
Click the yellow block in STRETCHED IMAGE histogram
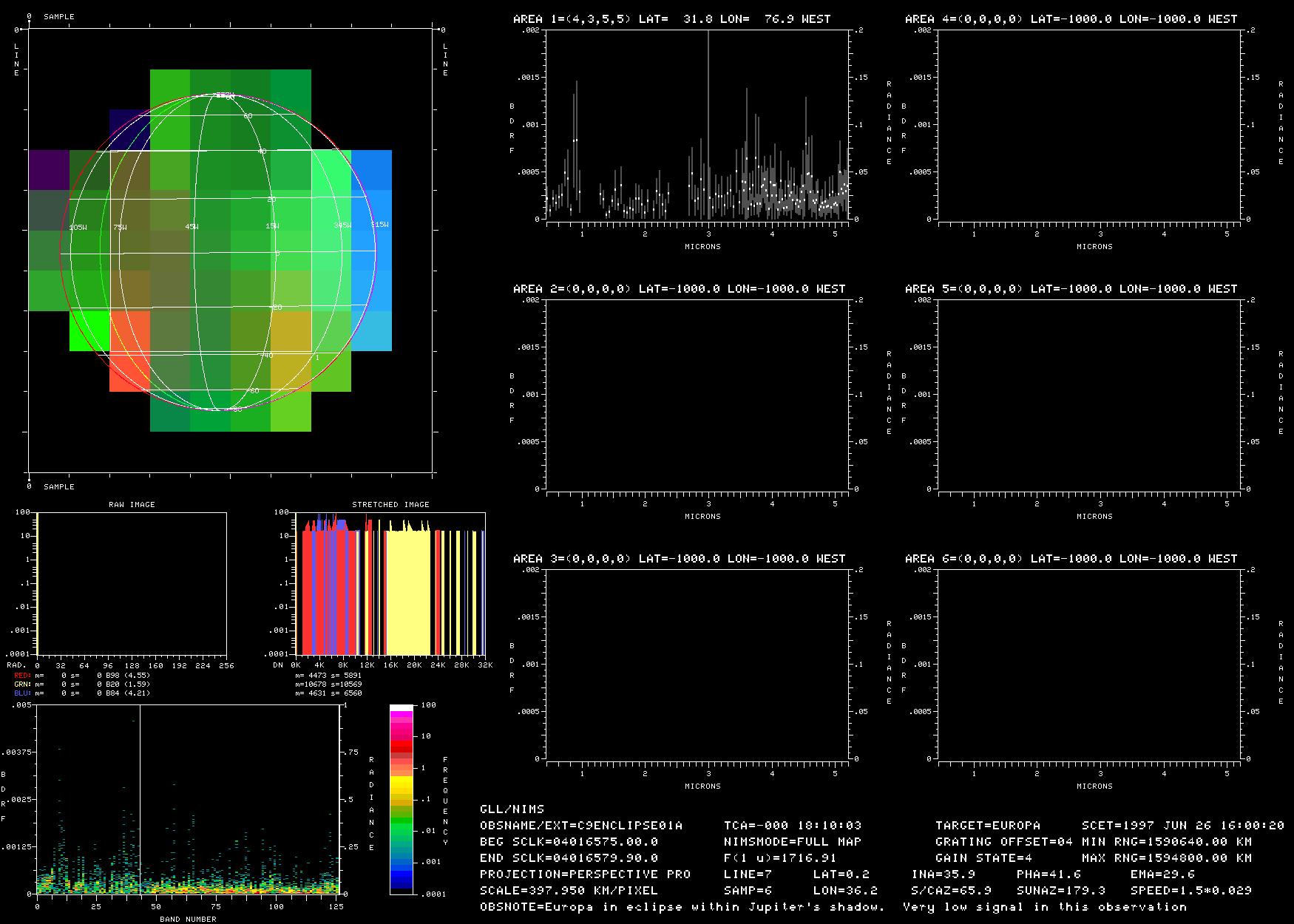click(x=408, y=591)
